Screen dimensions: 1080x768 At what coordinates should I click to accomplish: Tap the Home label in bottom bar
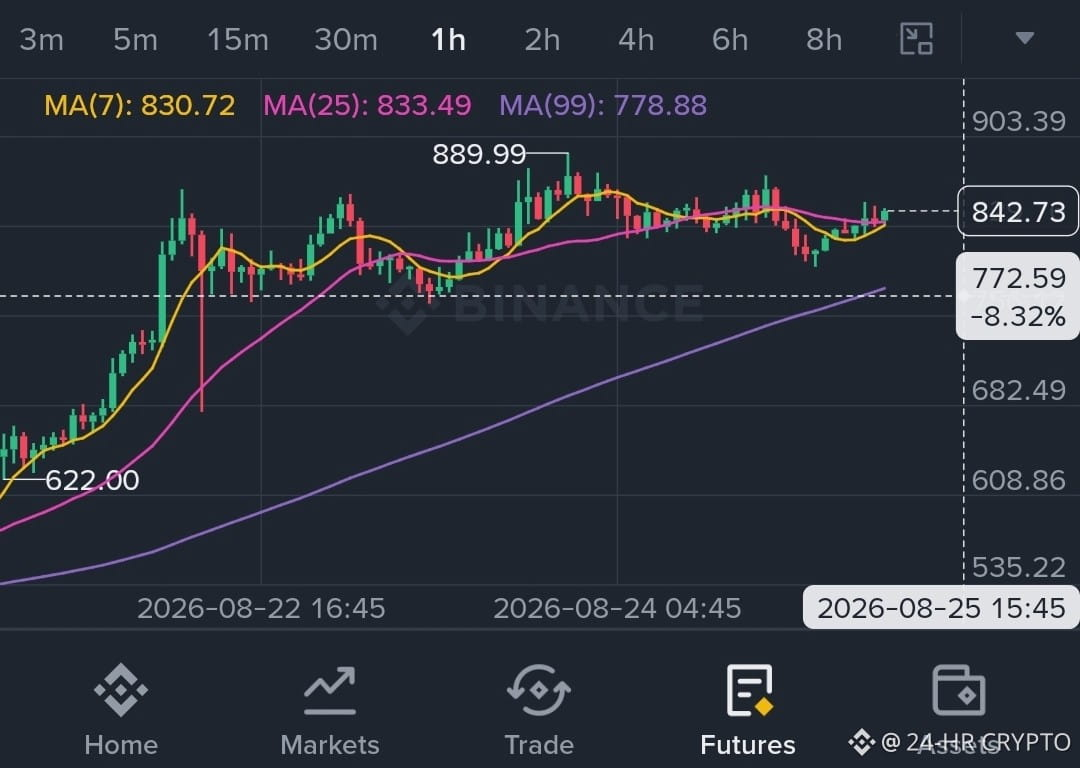coord(121,745)
